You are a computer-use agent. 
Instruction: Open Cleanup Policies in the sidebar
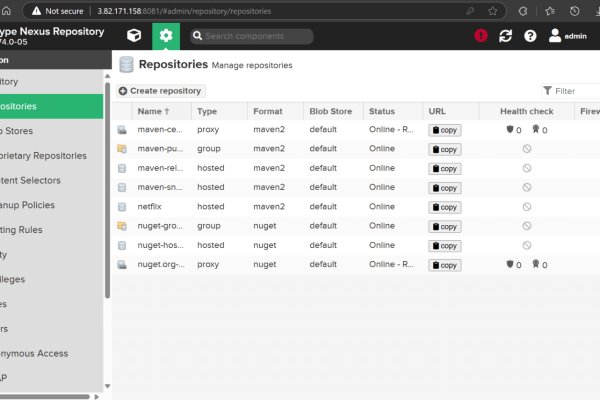[x=51, y=205]
